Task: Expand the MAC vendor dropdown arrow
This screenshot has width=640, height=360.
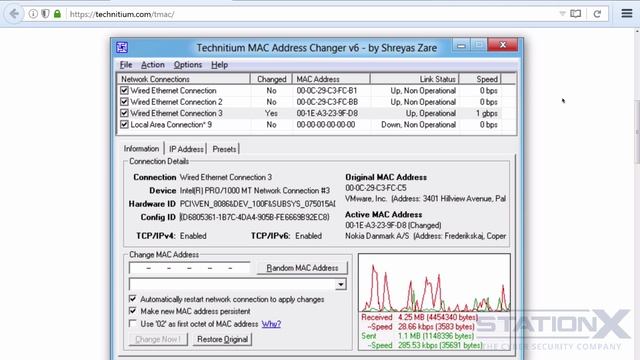Action: 340,284
